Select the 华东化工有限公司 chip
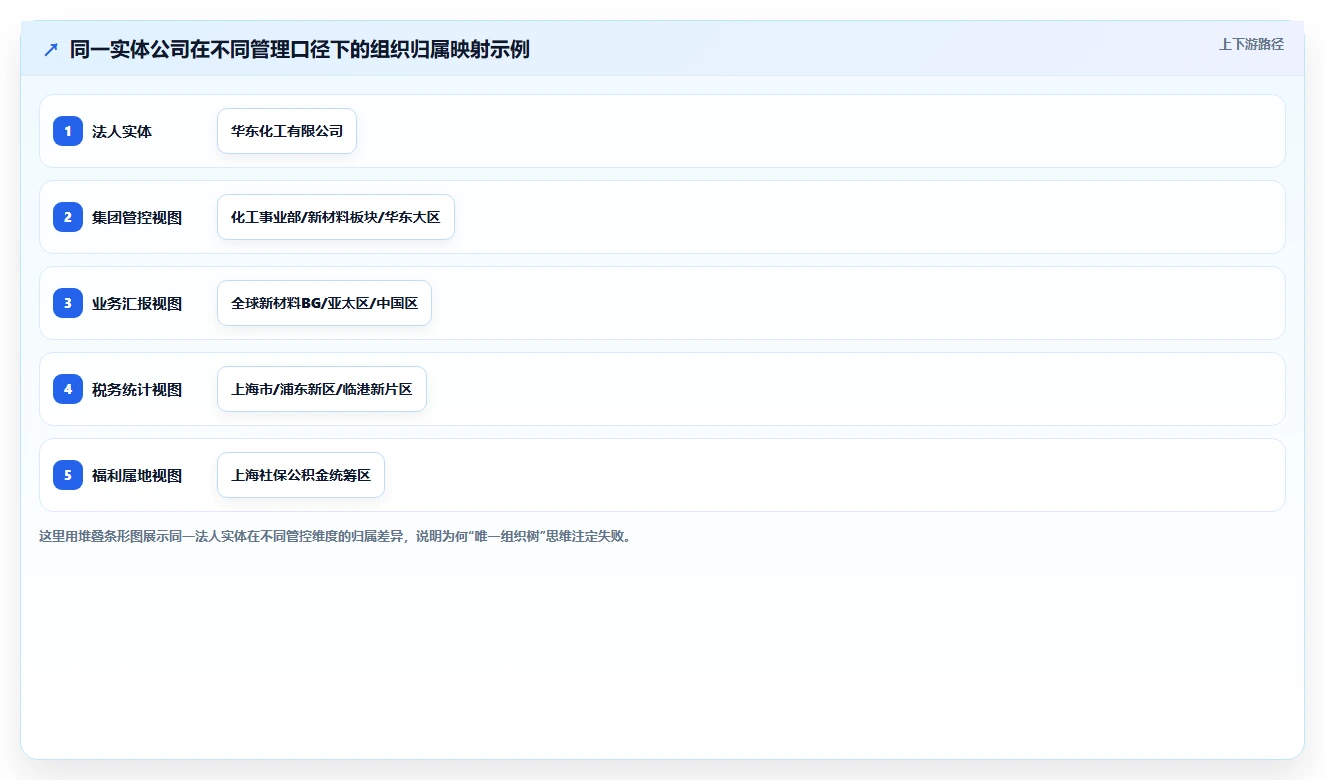Screen dimensions: 1325x780 tap(287, 131)
